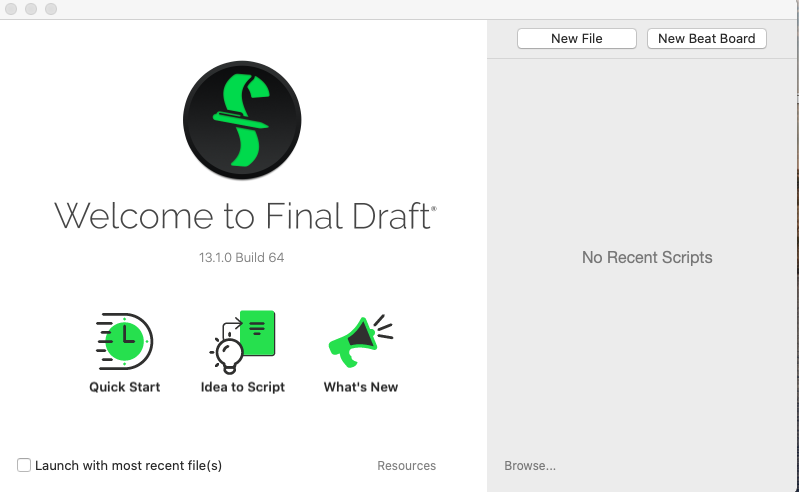Click the Quick Start clock icon
Image resolution: width=799 pixels, height=492 pixels.
point(125,341)
